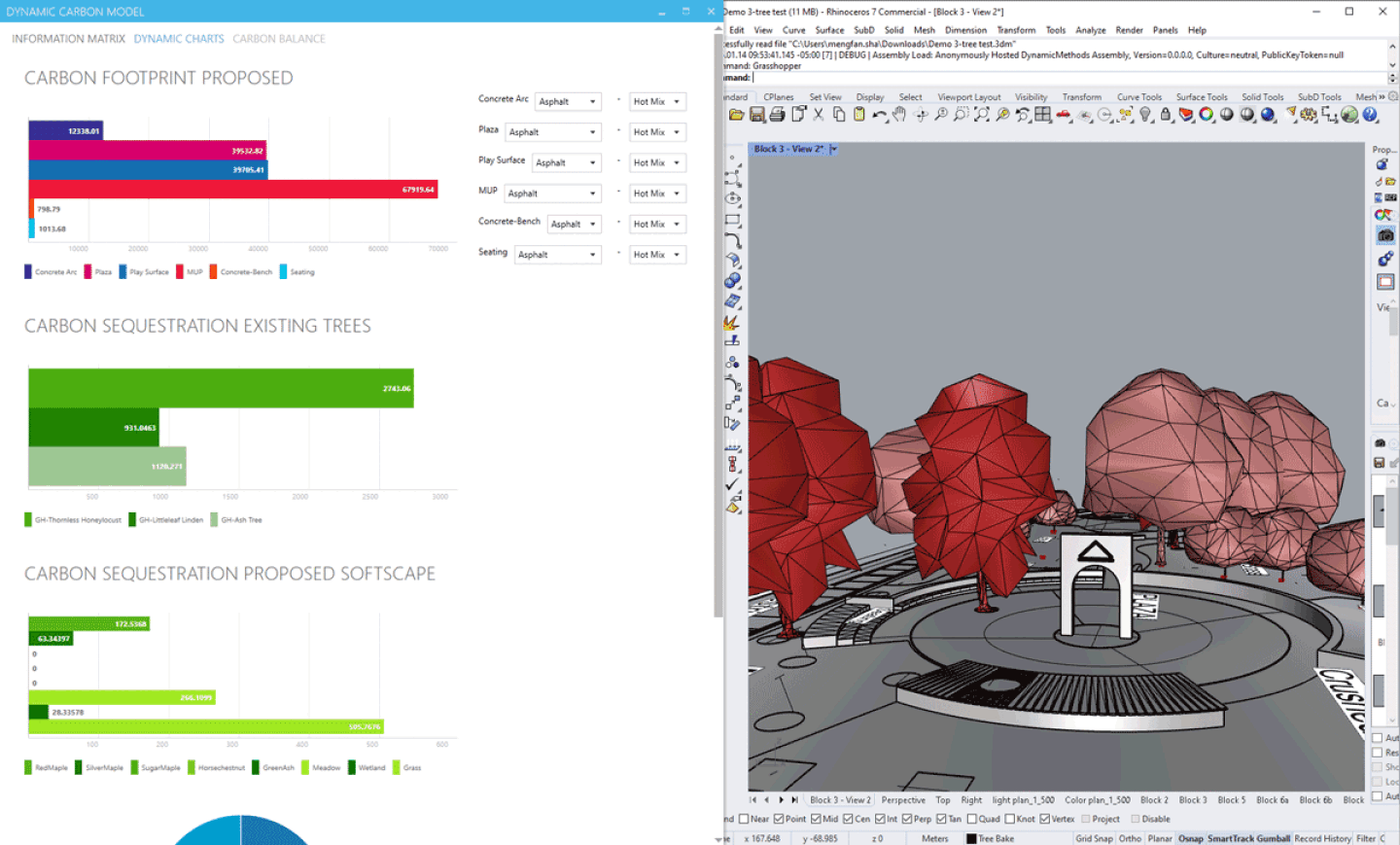Click the Save file icon in toolbar
Image resolution: width=1400 pixels, height=845 pixels.
click(x=757, y=115)
